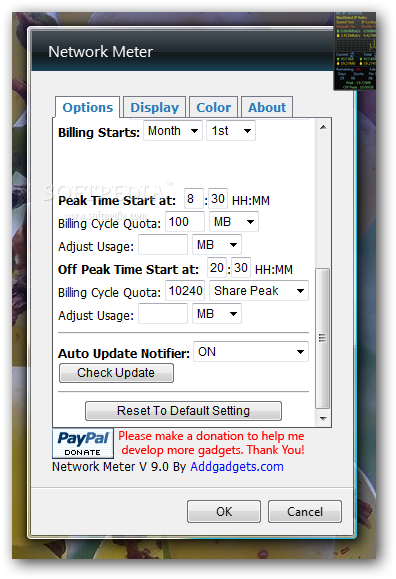Click the Peak Billing Cycle Quota 100 field
The height and width of the screenshot is (579, 396).
pyautogui.click(x=185, y=222)
